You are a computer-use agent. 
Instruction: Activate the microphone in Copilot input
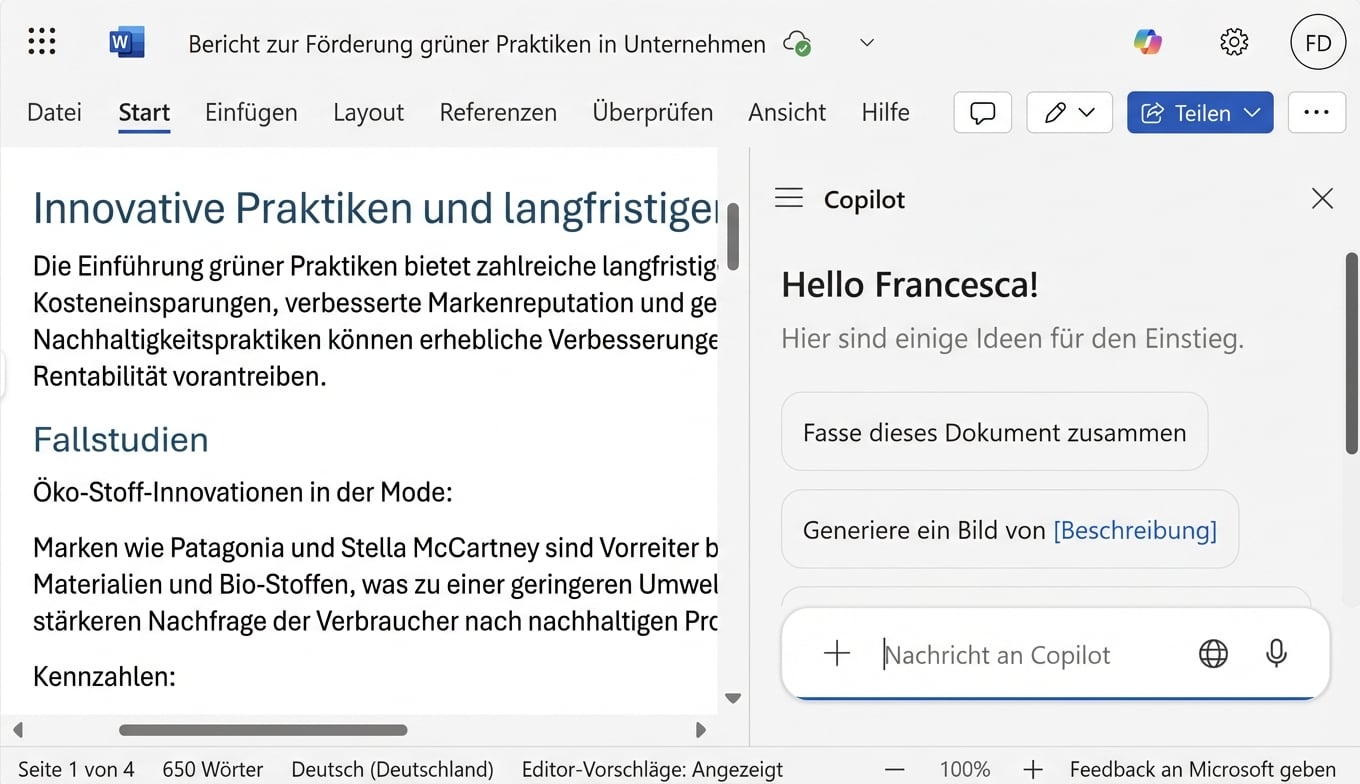click(x=1276, y=654)
